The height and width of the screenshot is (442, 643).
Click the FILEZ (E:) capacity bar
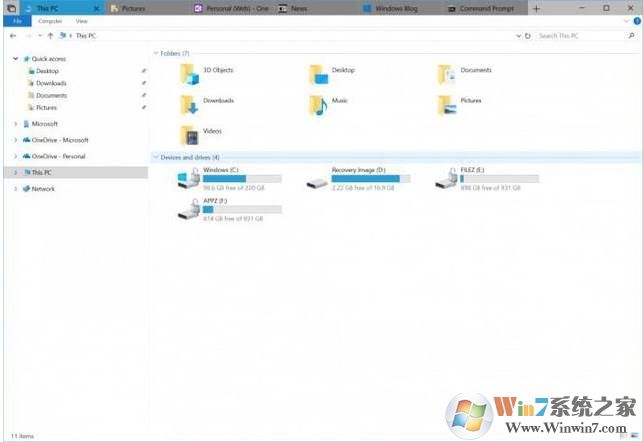coord(499,178)
